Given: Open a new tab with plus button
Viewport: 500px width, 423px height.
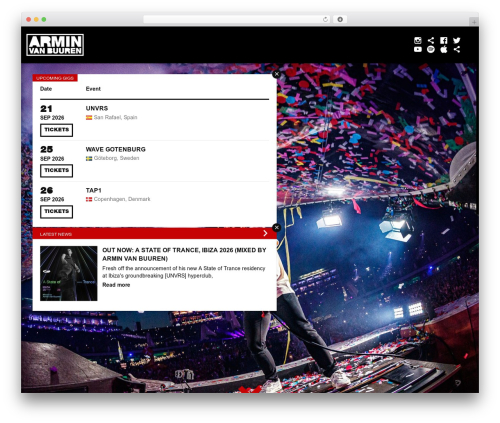Looking at the screenshot, I should pyautogui.click(x=474, y=22).
